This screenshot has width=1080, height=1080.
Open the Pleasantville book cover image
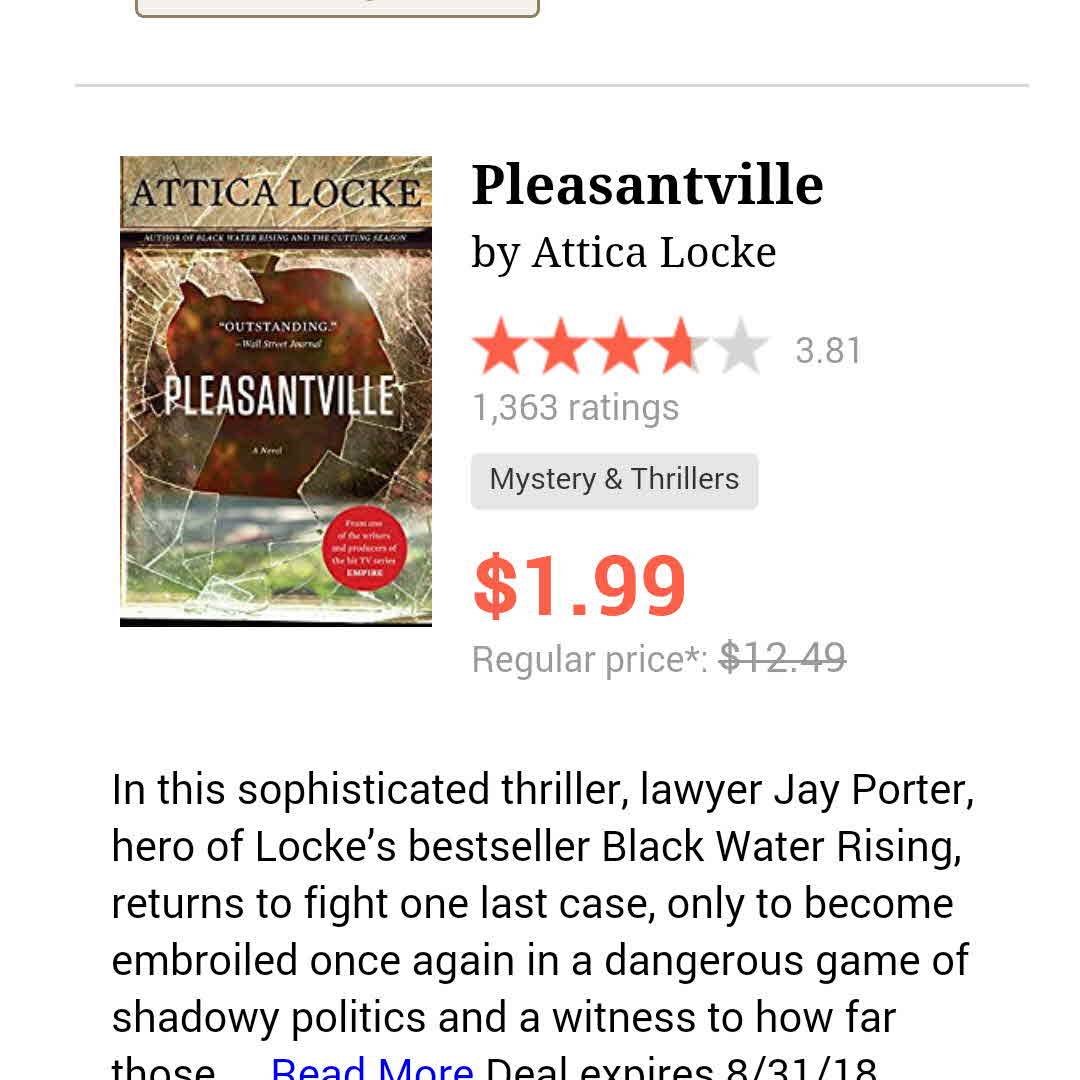[276, 391]
